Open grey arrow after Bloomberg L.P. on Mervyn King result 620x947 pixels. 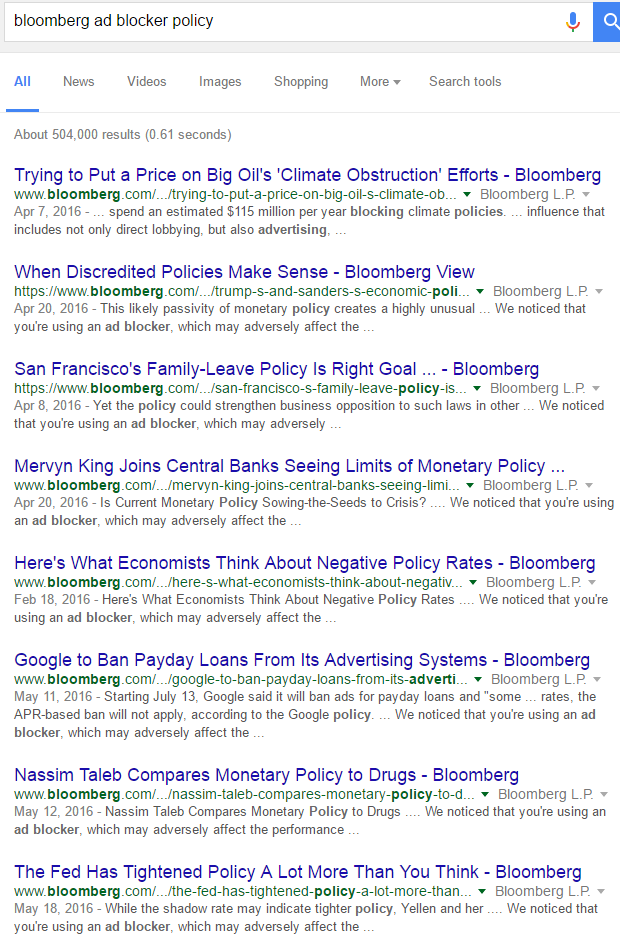point(589,486)
